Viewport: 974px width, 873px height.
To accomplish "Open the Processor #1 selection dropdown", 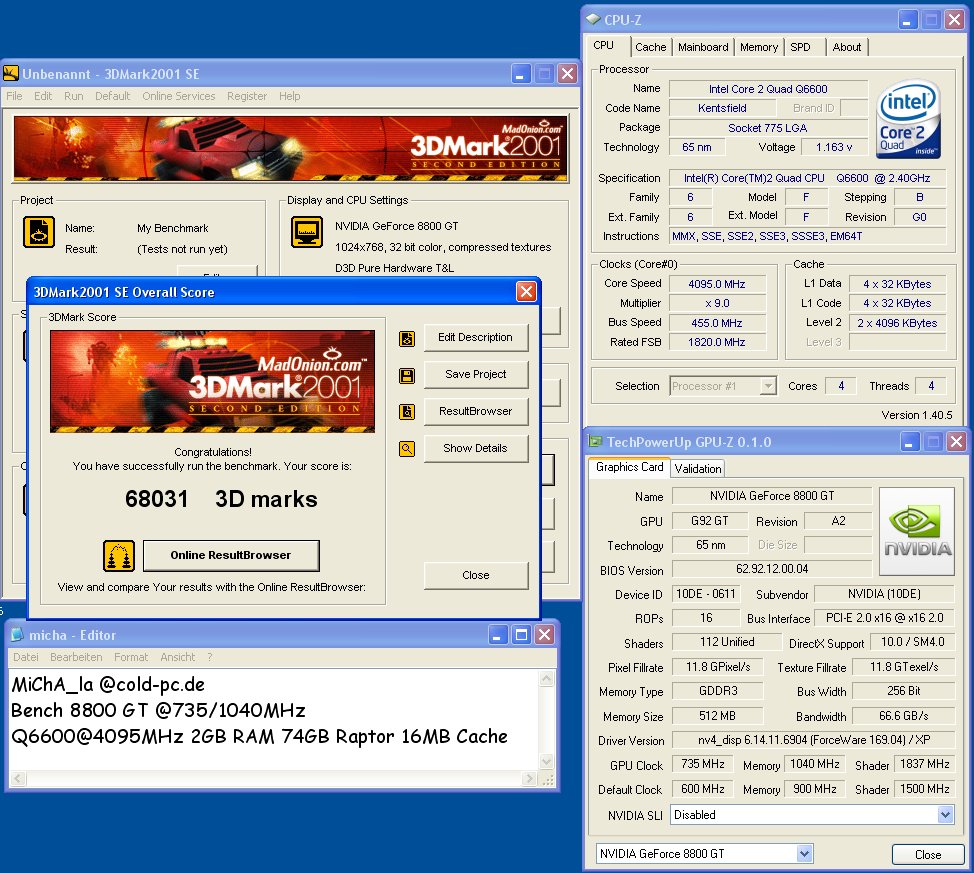I will coord(768,386).
